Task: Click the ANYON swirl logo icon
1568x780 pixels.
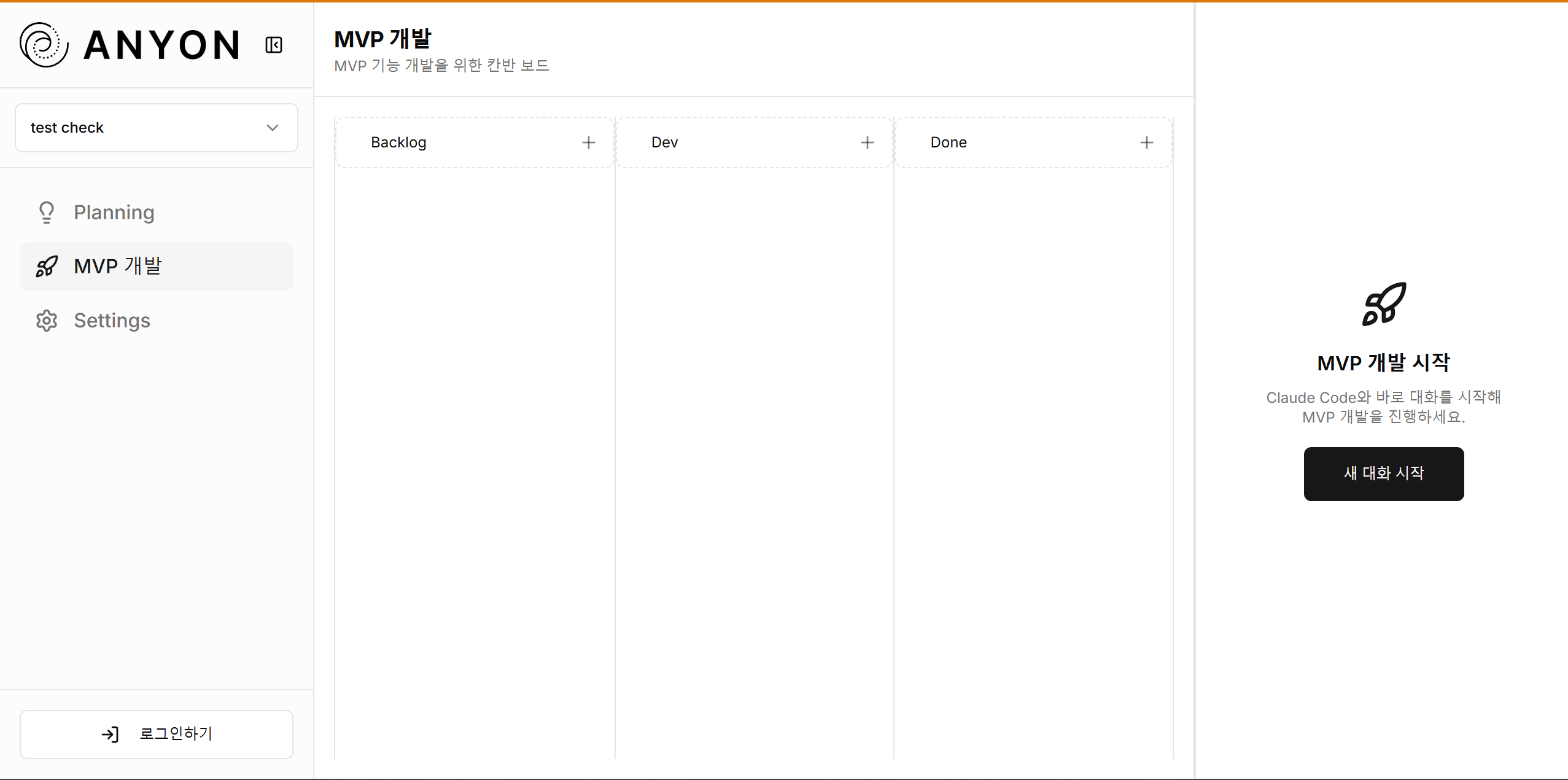Action: tap(44, 45)
